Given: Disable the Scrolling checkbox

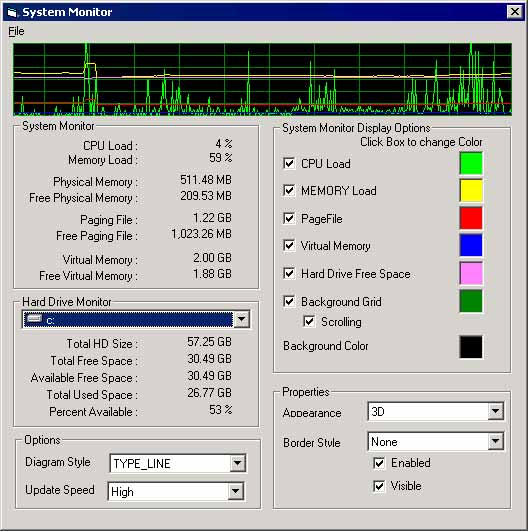Looking at the screenshot, I should click(309, 321).
